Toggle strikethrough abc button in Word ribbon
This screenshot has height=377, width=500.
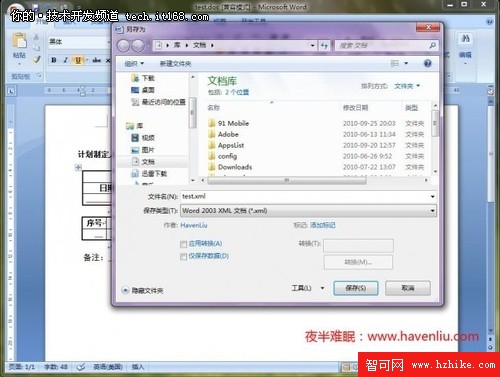97,60
